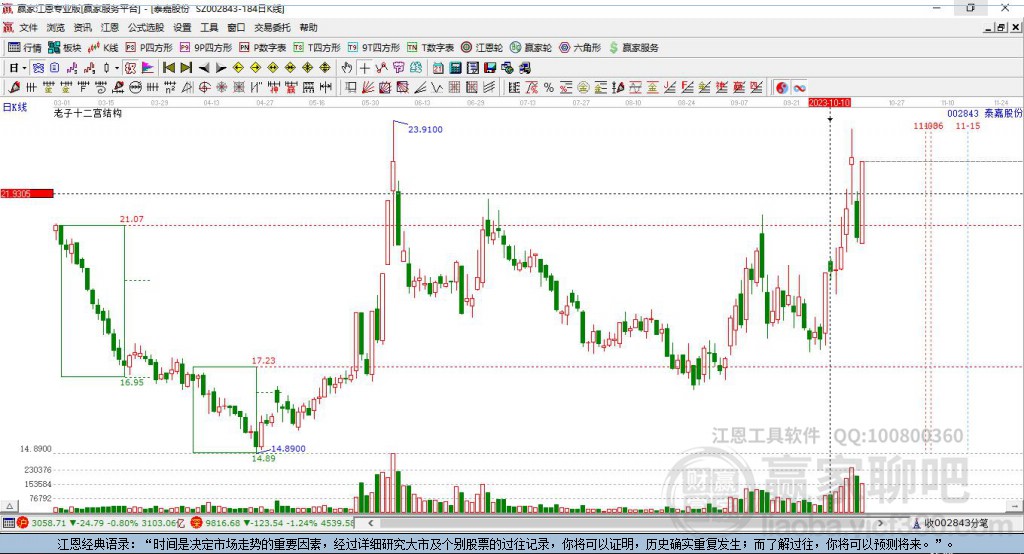
Task: Open the 9P四方形 tool
Action: pyautogui.click(x=206, y=48)
